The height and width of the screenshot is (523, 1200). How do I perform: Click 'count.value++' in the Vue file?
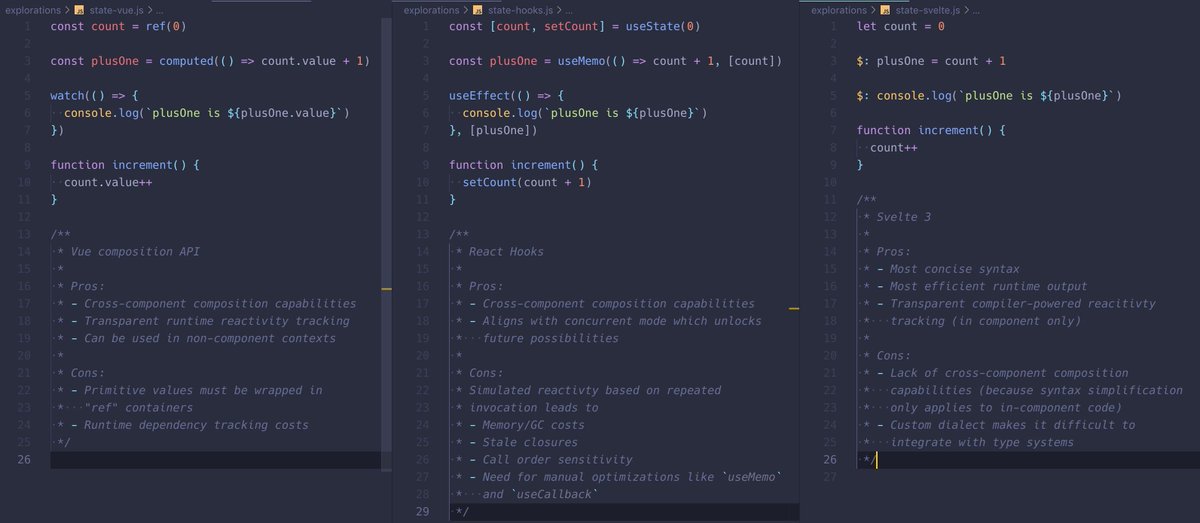tap(108, 182)
